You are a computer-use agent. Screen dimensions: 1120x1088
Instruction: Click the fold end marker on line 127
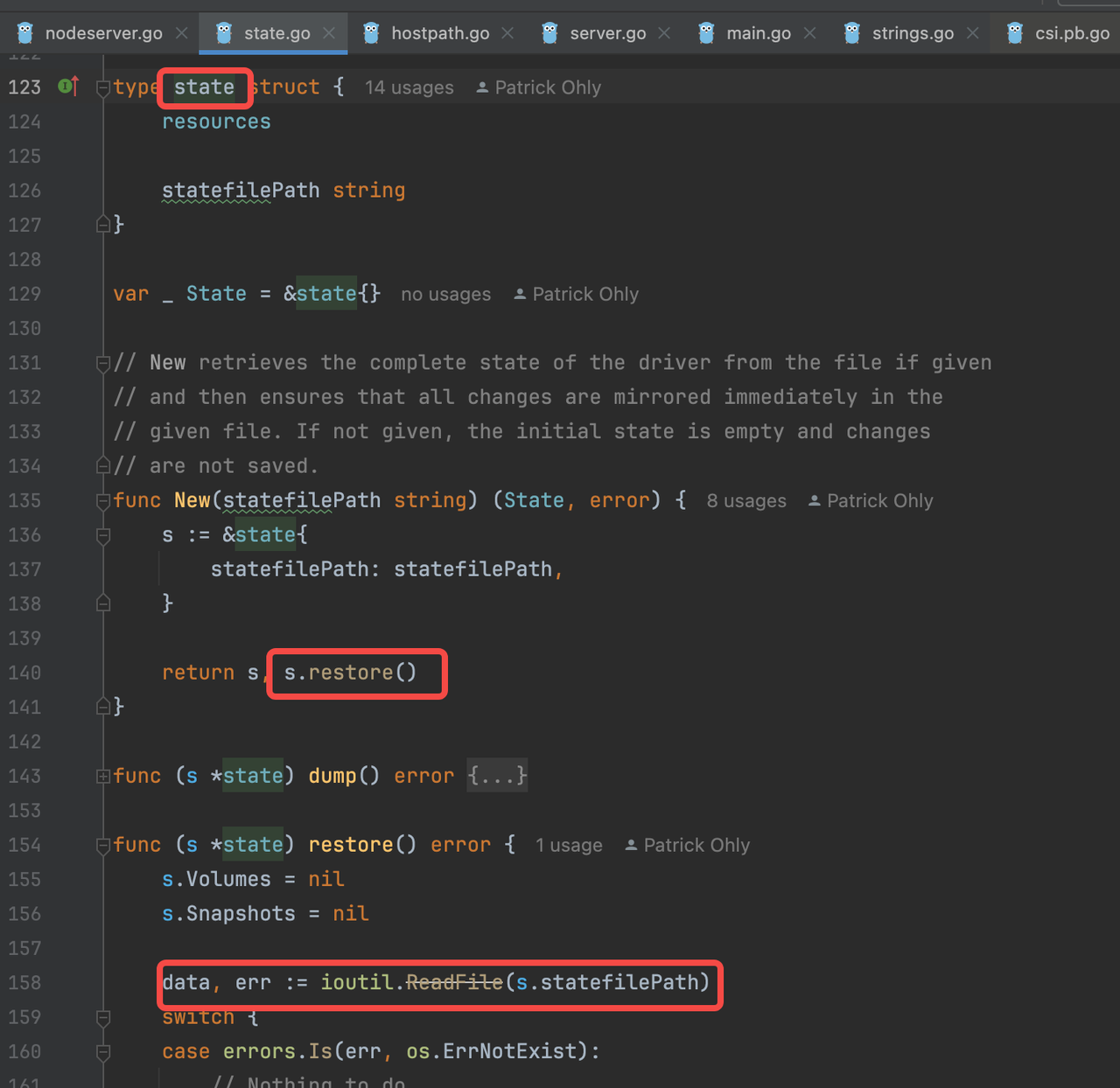click(103, 225)
